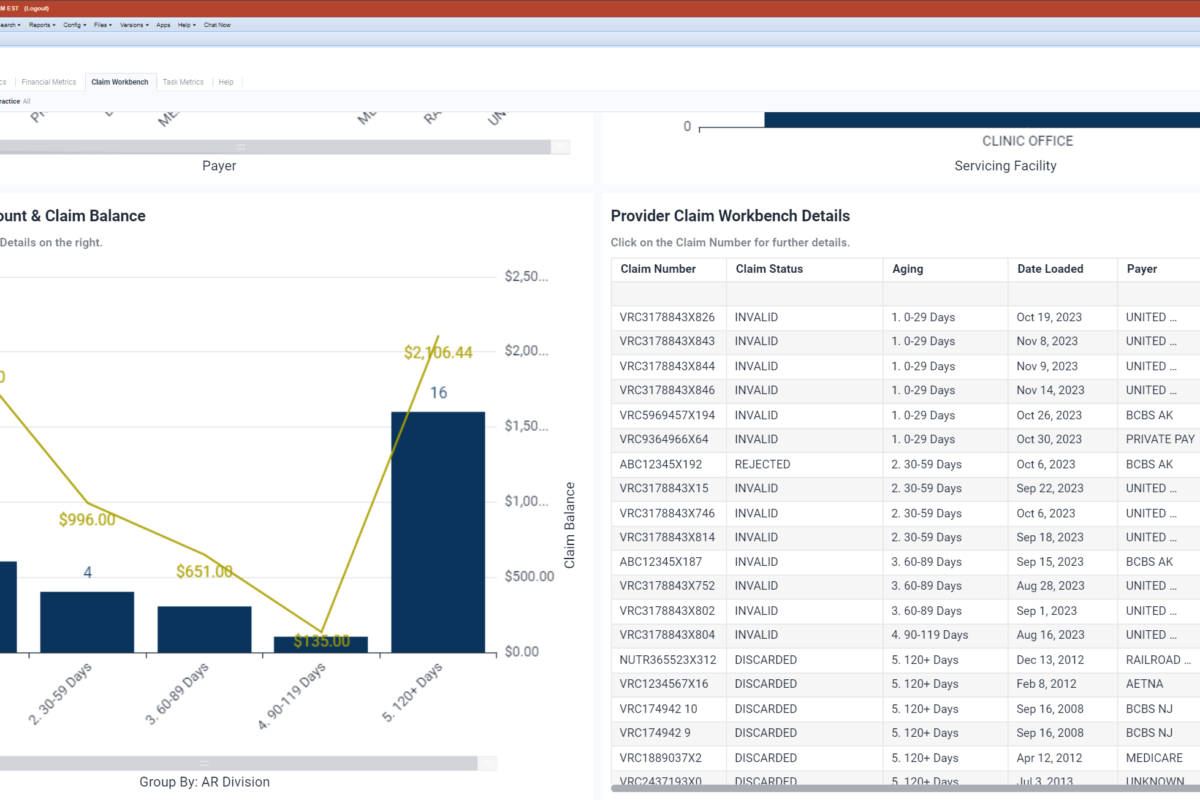Open claim NUTR365523X312
This screenshot has width=1200, height=800.
[x=667, y=660]
